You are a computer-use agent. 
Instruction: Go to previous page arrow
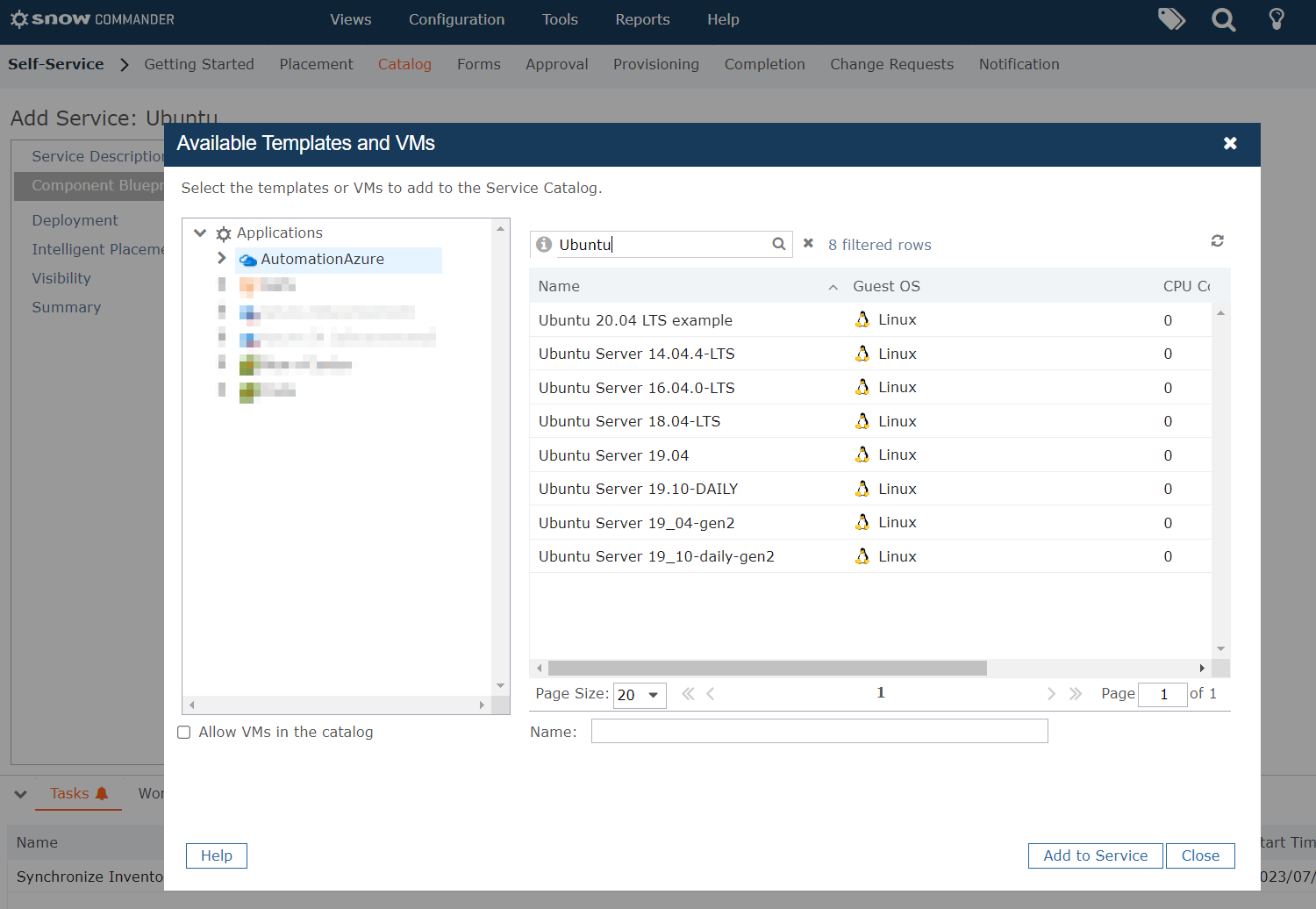click(711, 694)
